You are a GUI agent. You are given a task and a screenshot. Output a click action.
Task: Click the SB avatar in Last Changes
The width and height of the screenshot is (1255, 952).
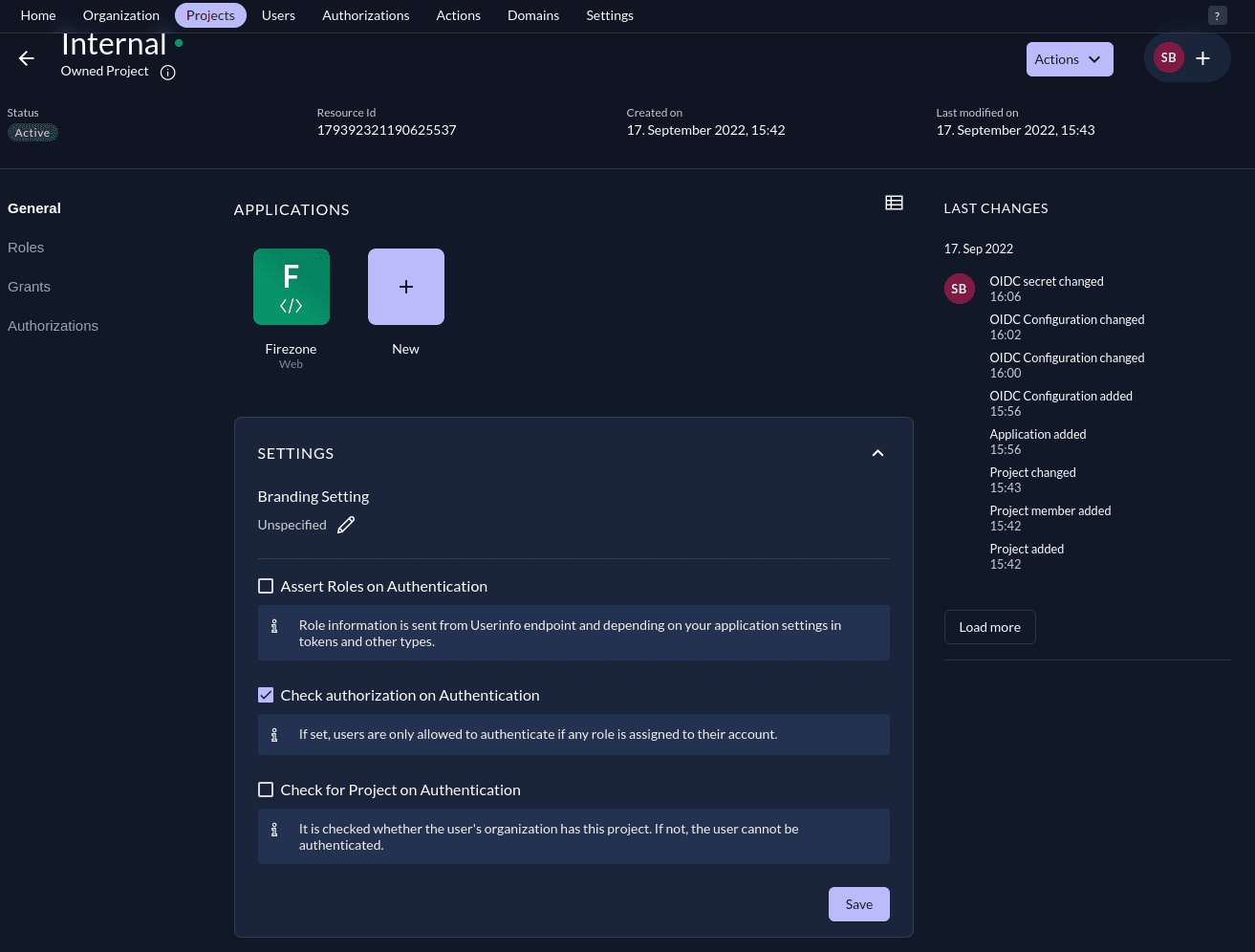[x=959, y=288]
